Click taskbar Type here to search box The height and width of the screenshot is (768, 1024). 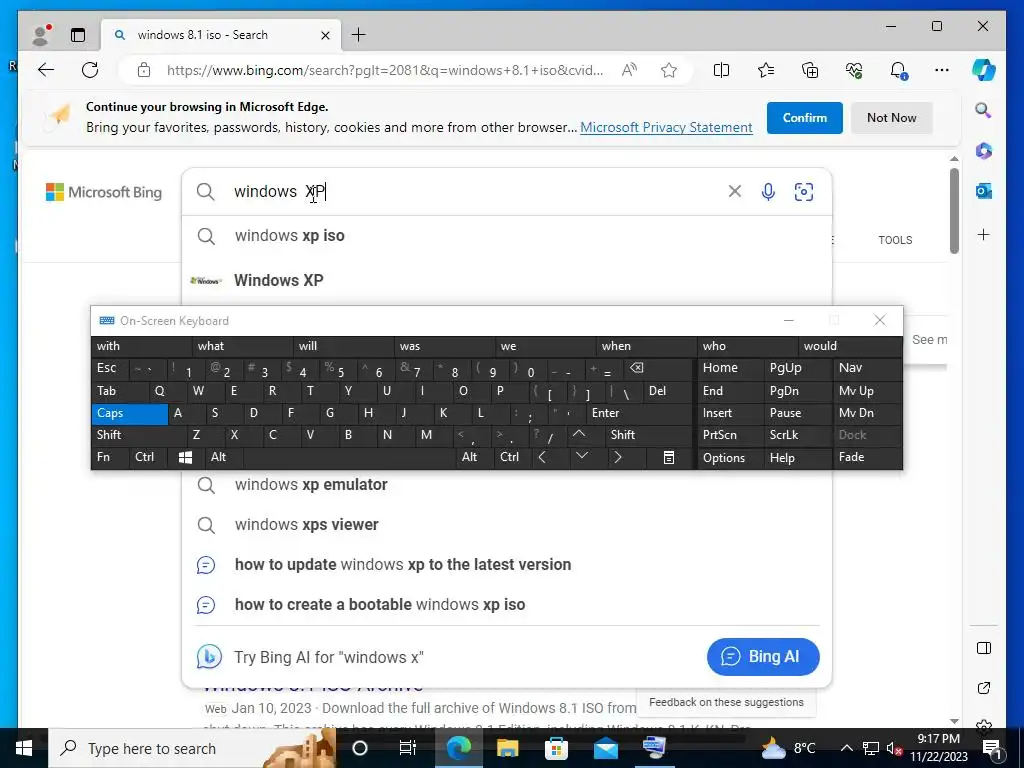point(192,748)
